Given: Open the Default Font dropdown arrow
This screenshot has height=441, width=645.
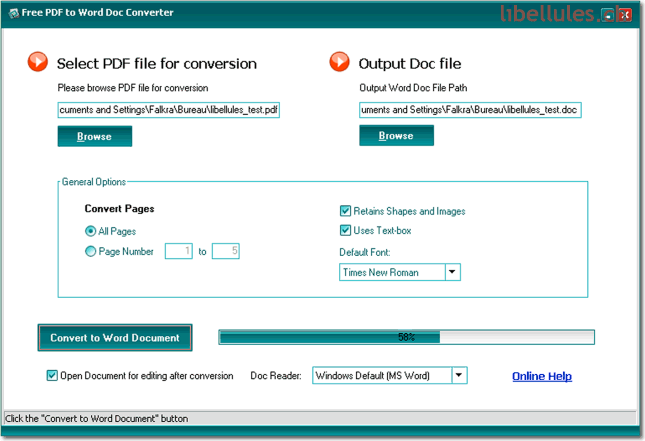Looking at the screenshot, I should (452, 272).
